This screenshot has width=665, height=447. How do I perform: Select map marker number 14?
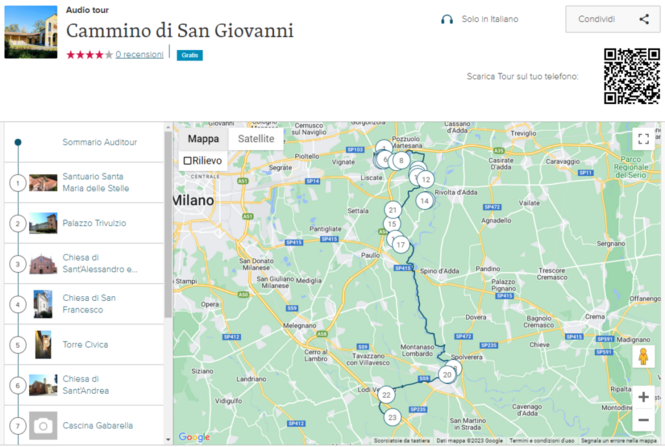424,201
